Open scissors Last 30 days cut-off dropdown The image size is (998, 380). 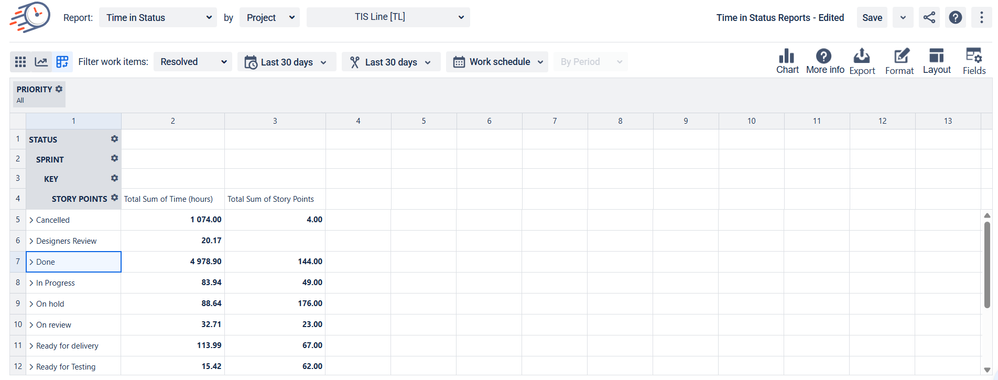tap(391, 62)
